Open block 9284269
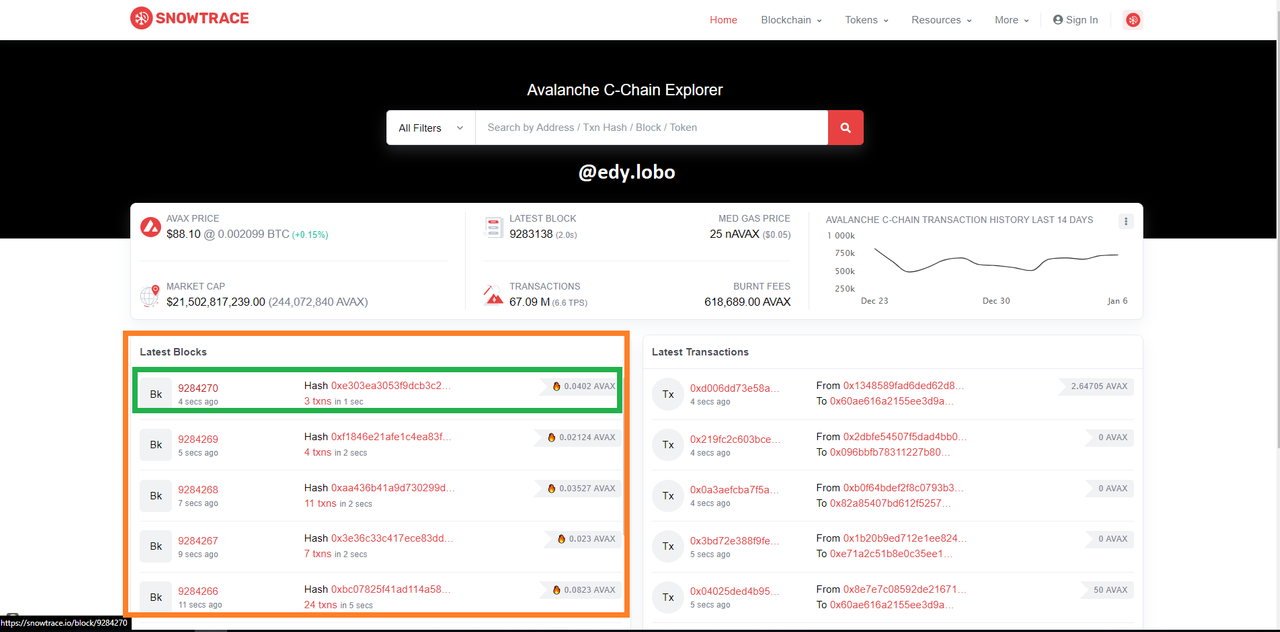 [198, 439]
